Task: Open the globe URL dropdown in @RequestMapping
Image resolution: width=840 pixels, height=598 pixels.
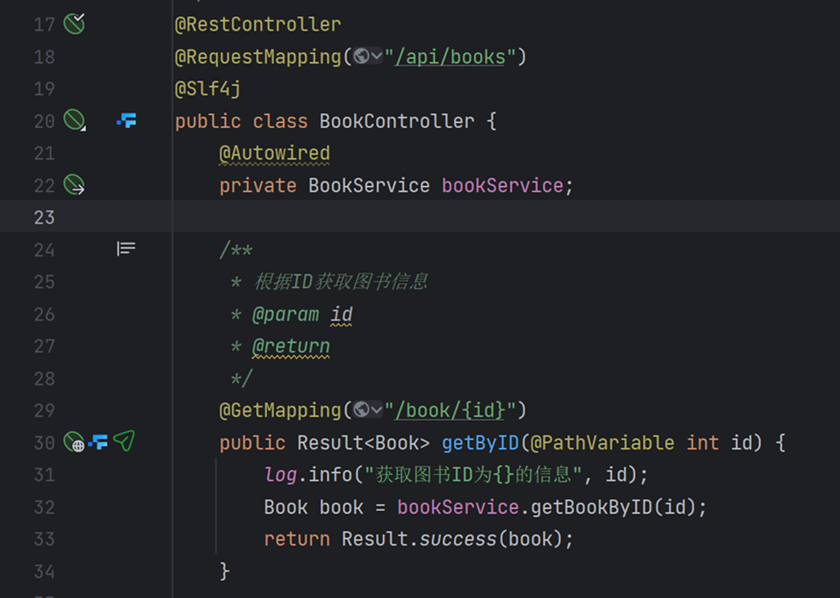Action: [x=368, y=56]
